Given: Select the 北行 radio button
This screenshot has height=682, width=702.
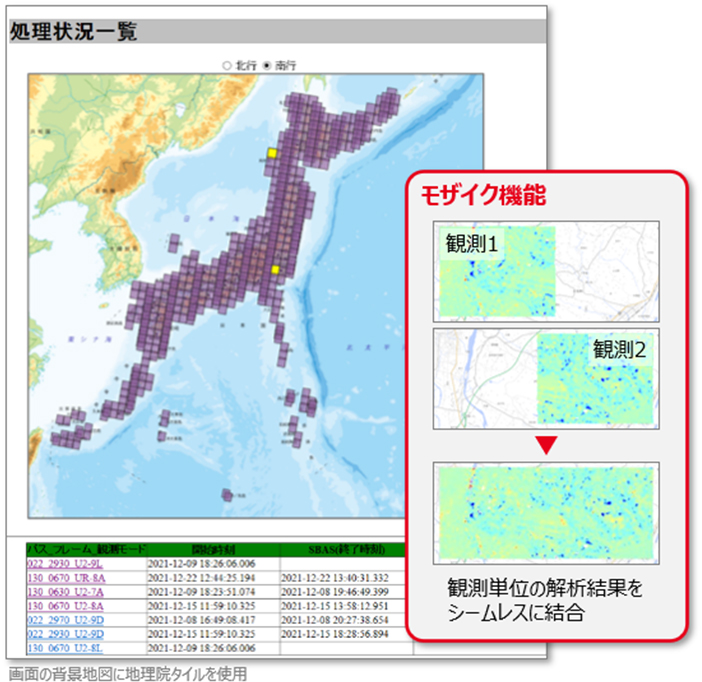Looking at the screenshot, I should tap(227, 64).
